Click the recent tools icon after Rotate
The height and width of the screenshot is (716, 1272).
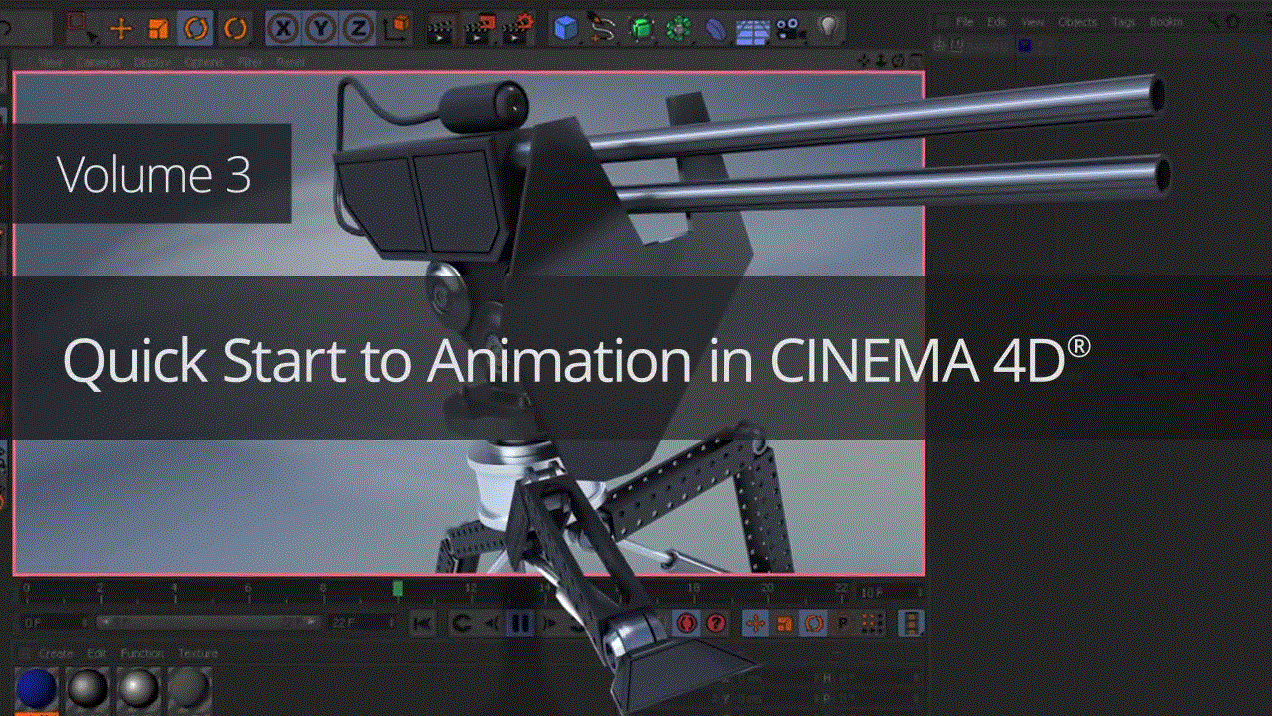tap(236, 29)
